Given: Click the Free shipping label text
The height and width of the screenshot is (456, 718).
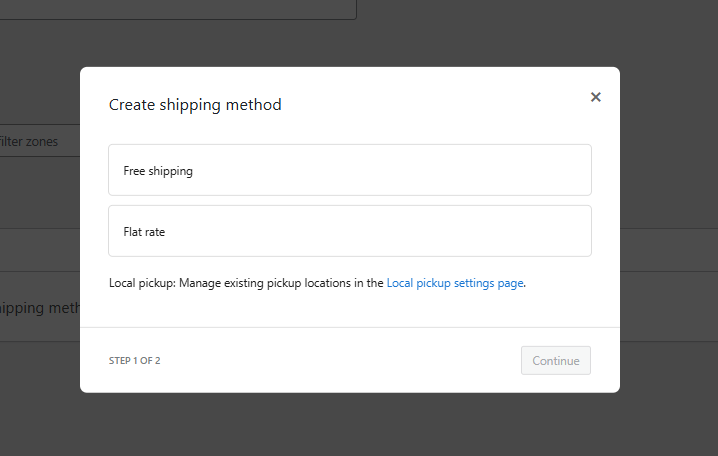Looking at the screenshot, I should [158, 171].
